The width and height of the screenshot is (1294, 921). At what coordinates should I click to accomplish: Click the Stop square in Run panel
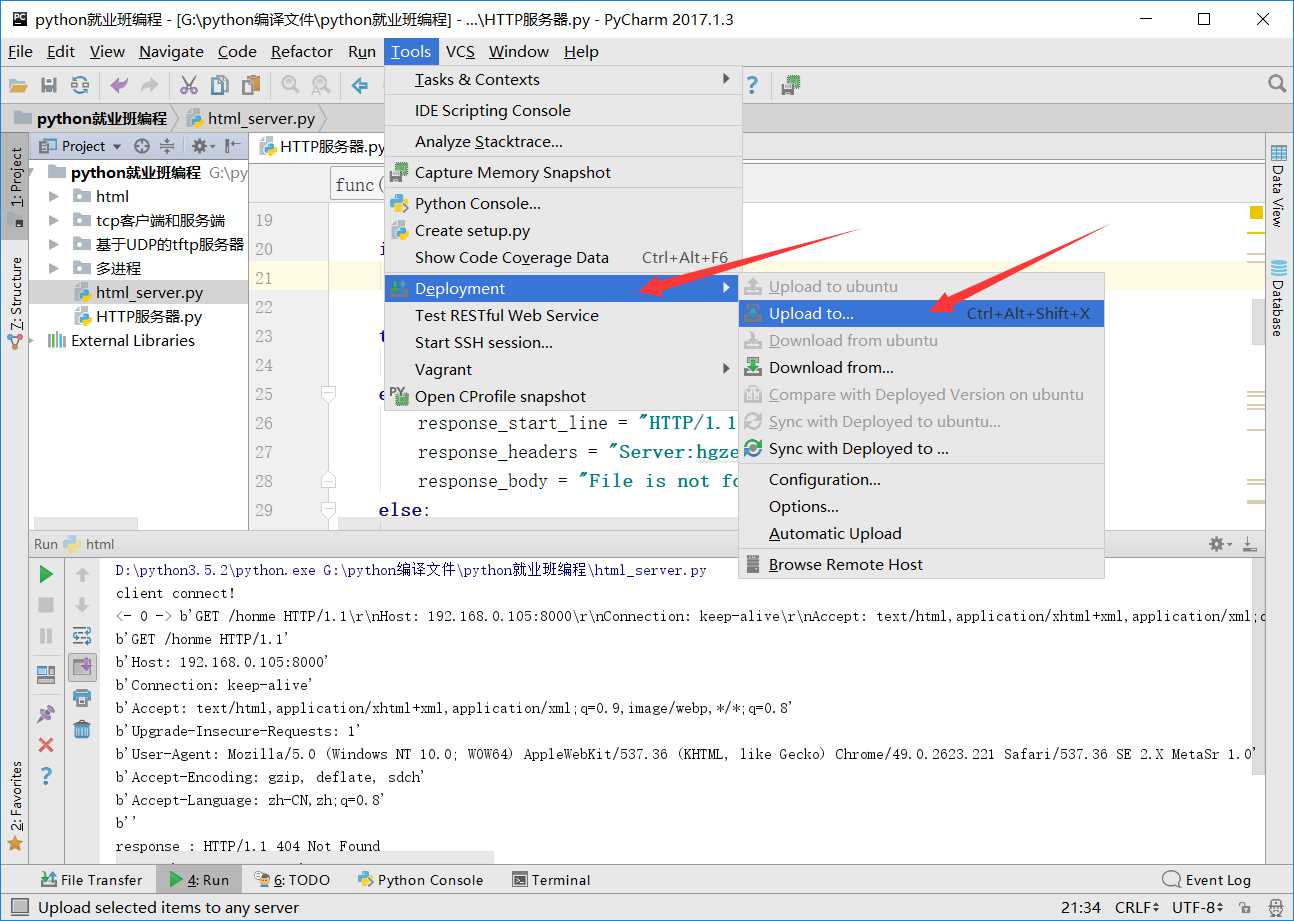click(46, 605)
